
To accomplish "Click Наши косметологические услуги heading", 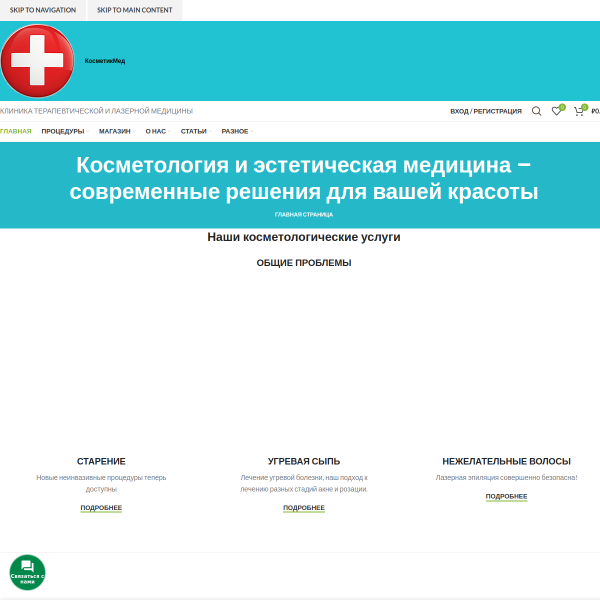I will click(304, 237).
